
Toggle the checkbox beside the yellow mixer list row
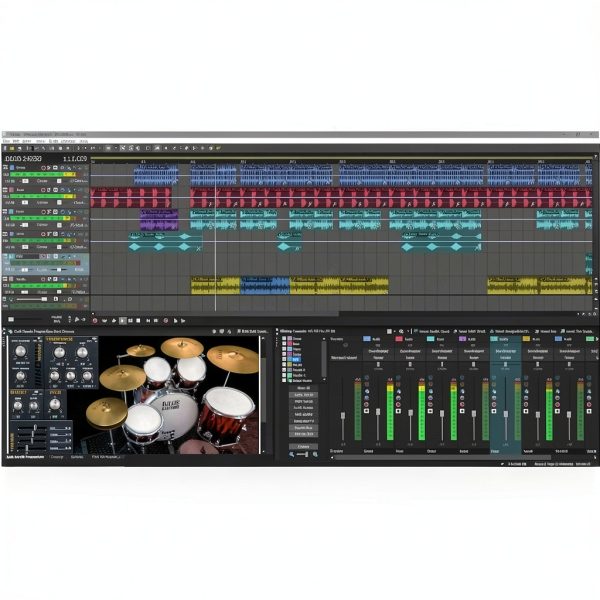click(x=284, y=365)
